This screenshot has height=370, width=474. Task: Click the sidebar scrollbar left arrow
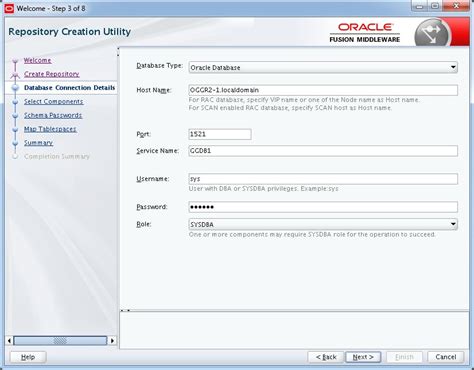pyautogui.click(x=9, y=341)
